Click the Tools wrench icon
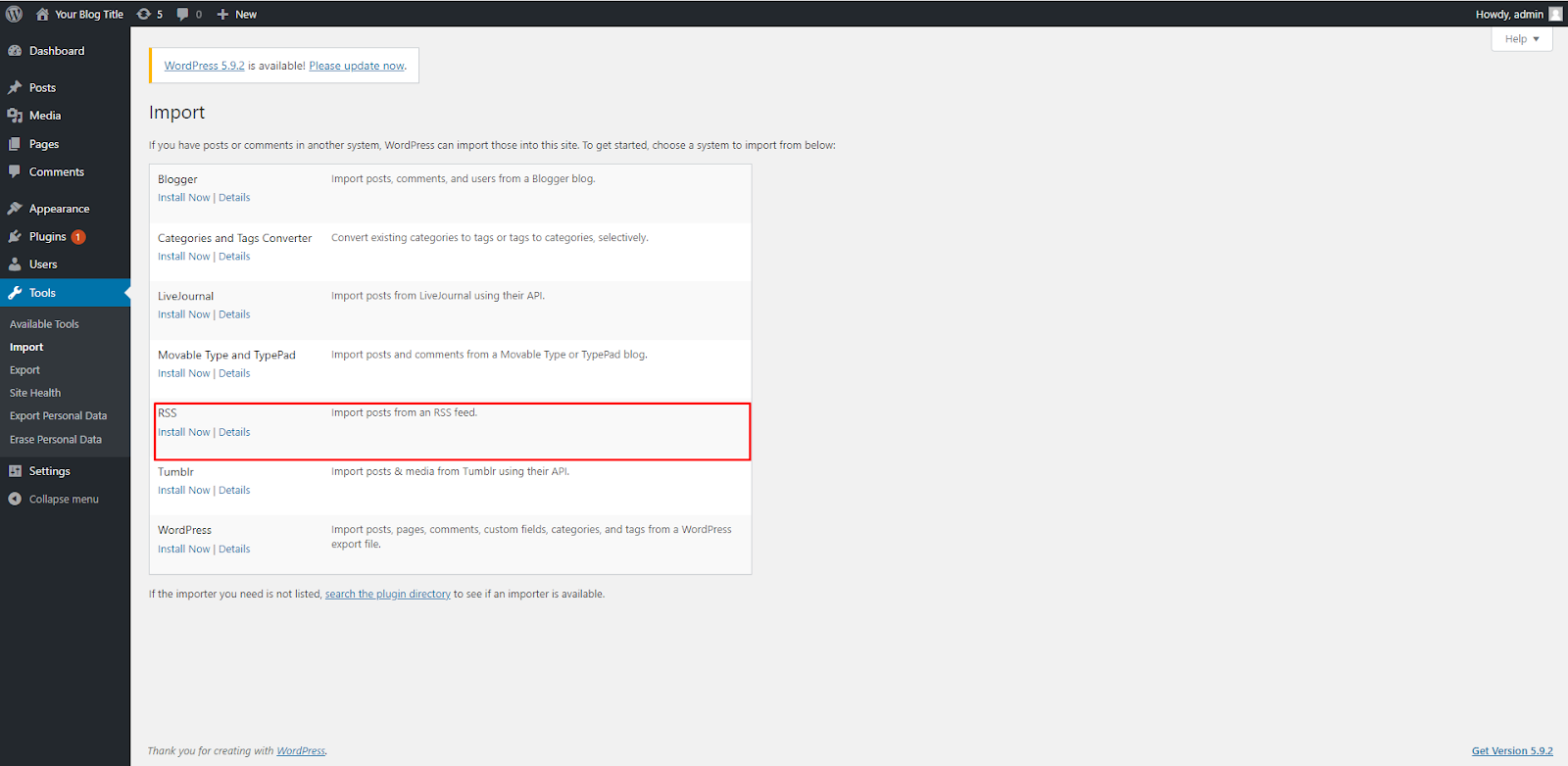The width and height of the screenshot is (1568, 766). 15,293
